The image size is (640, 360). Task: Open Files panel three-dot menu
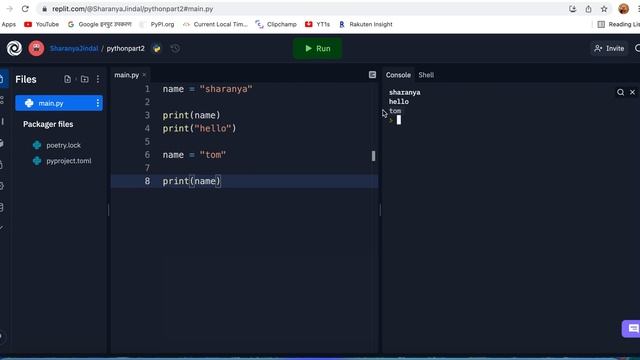point(98,79)
